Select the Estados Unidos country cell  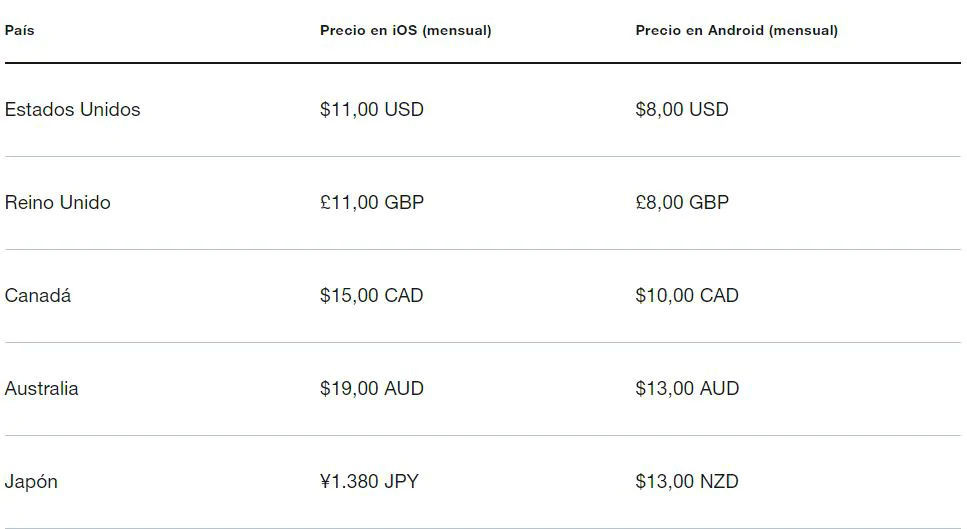72,109
